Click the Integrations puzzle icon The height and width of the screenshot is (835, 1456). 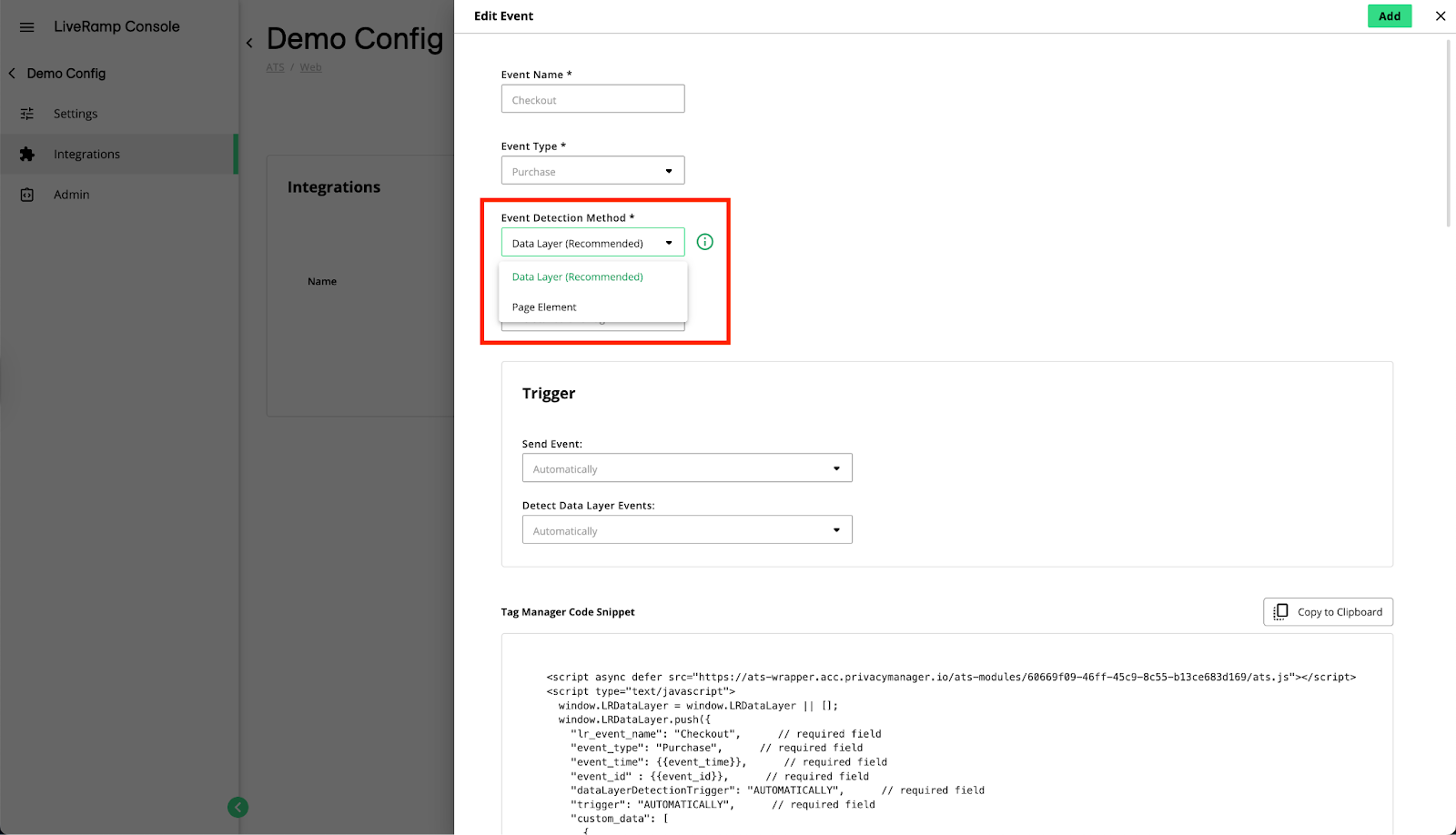(27, 155)
